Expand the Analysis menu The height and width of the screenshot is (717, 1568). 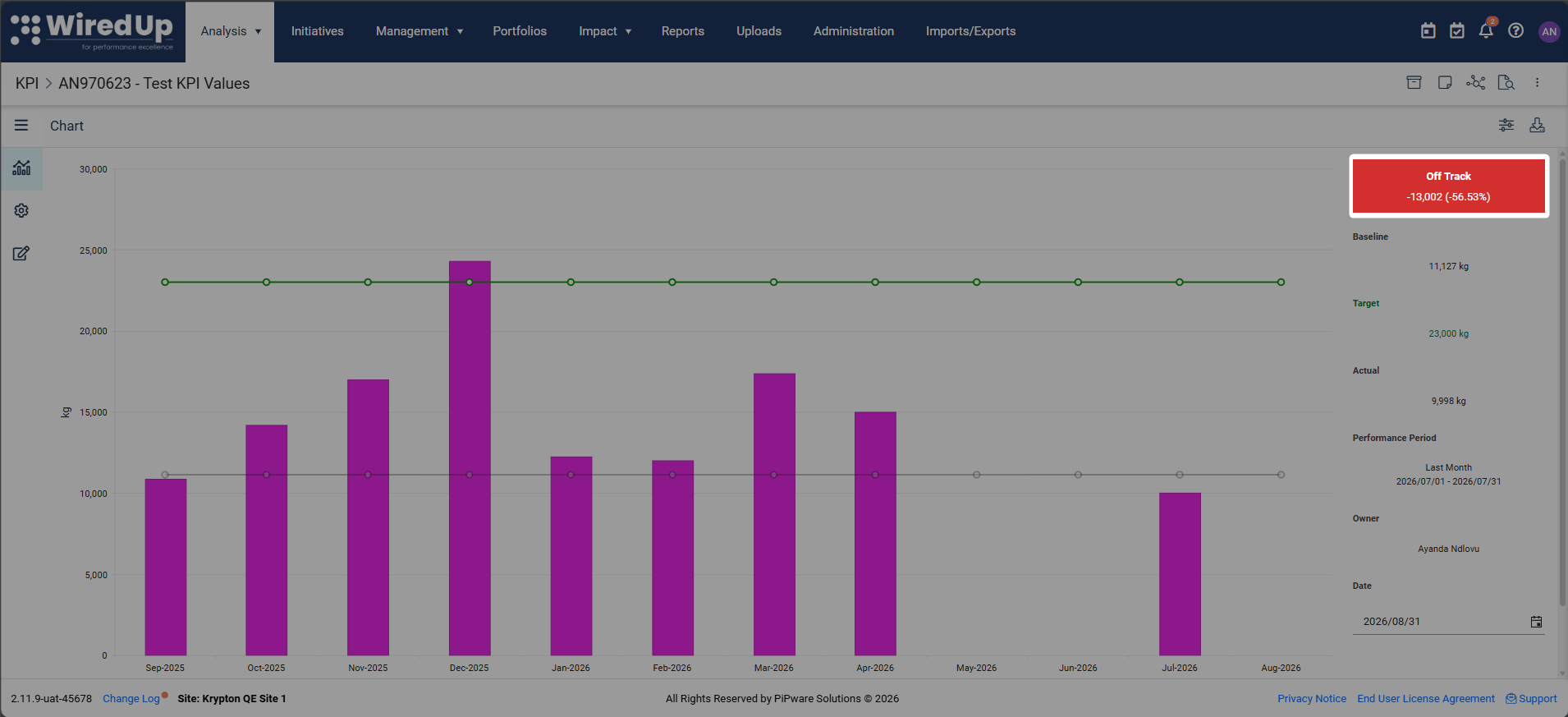click(x=231, y=31)
